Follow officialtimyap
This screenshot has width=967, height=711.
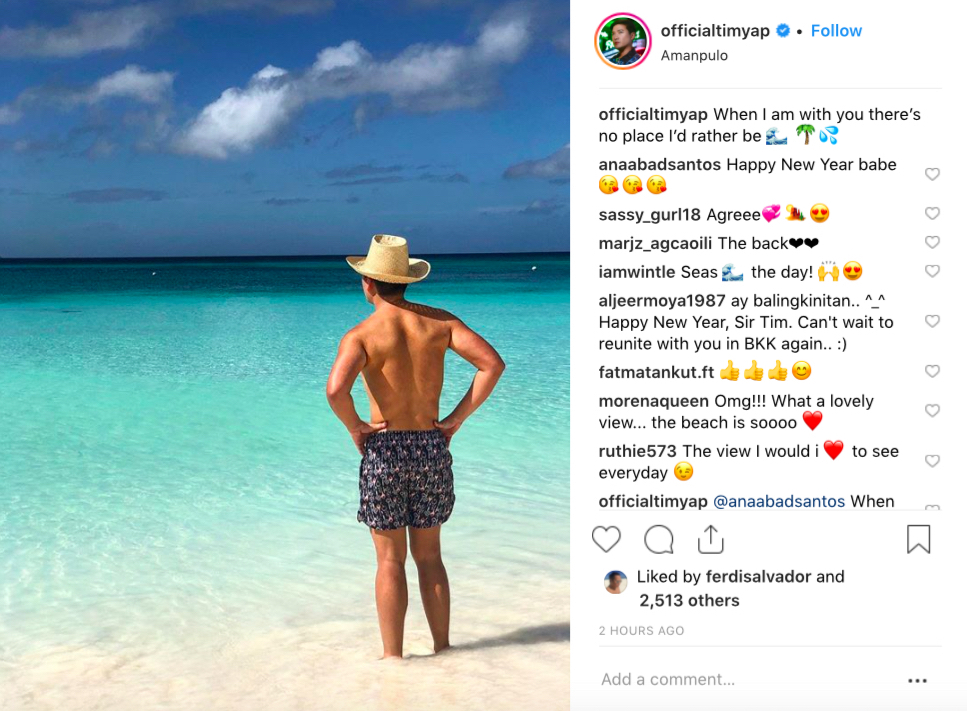click(x=836, y=31)
